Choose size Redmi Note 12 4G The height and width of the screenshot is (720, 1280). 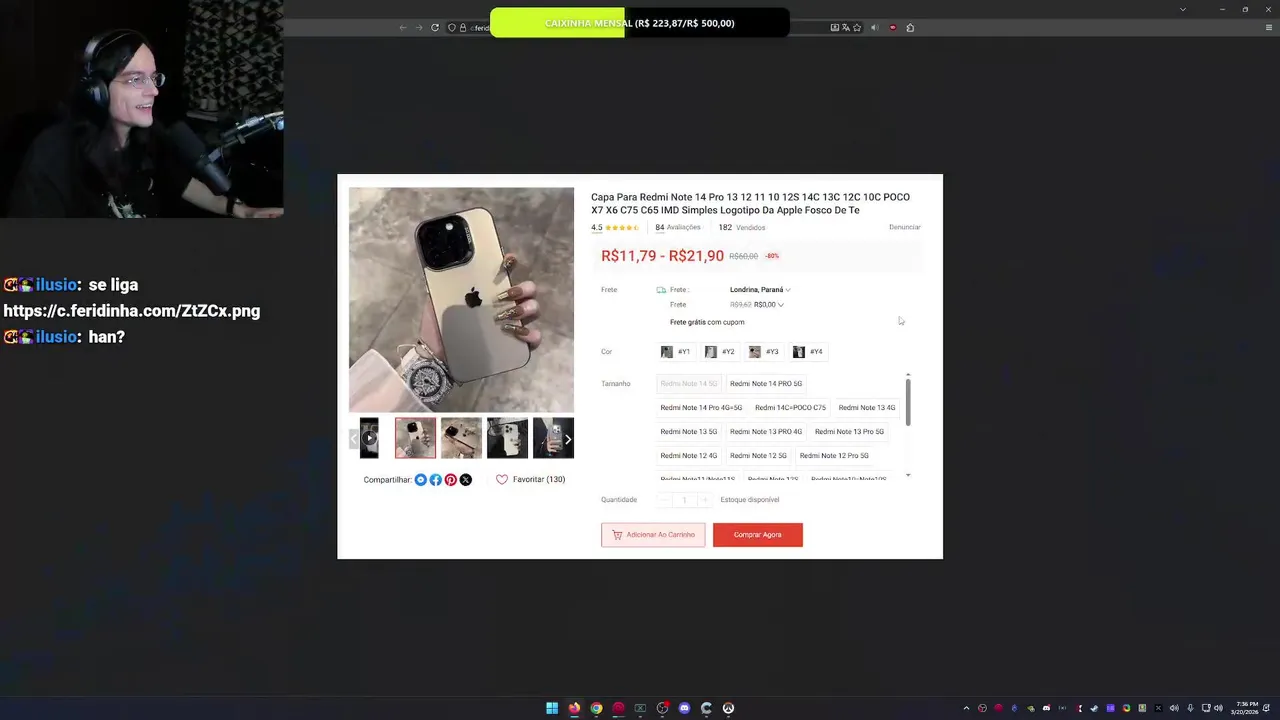pyautogui.click(x=689, y=456)
